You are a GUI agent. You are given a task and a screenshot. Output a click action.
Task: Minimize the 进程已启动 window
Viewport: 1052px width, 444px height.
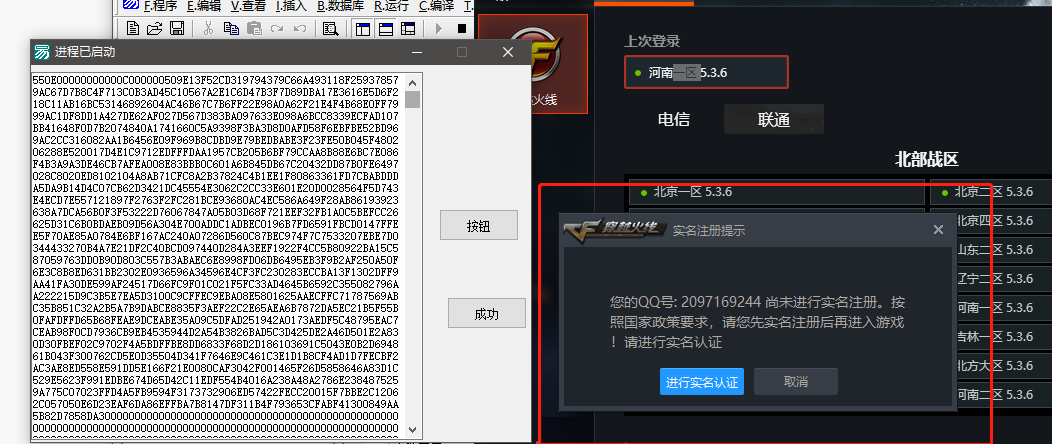point(417,52)
